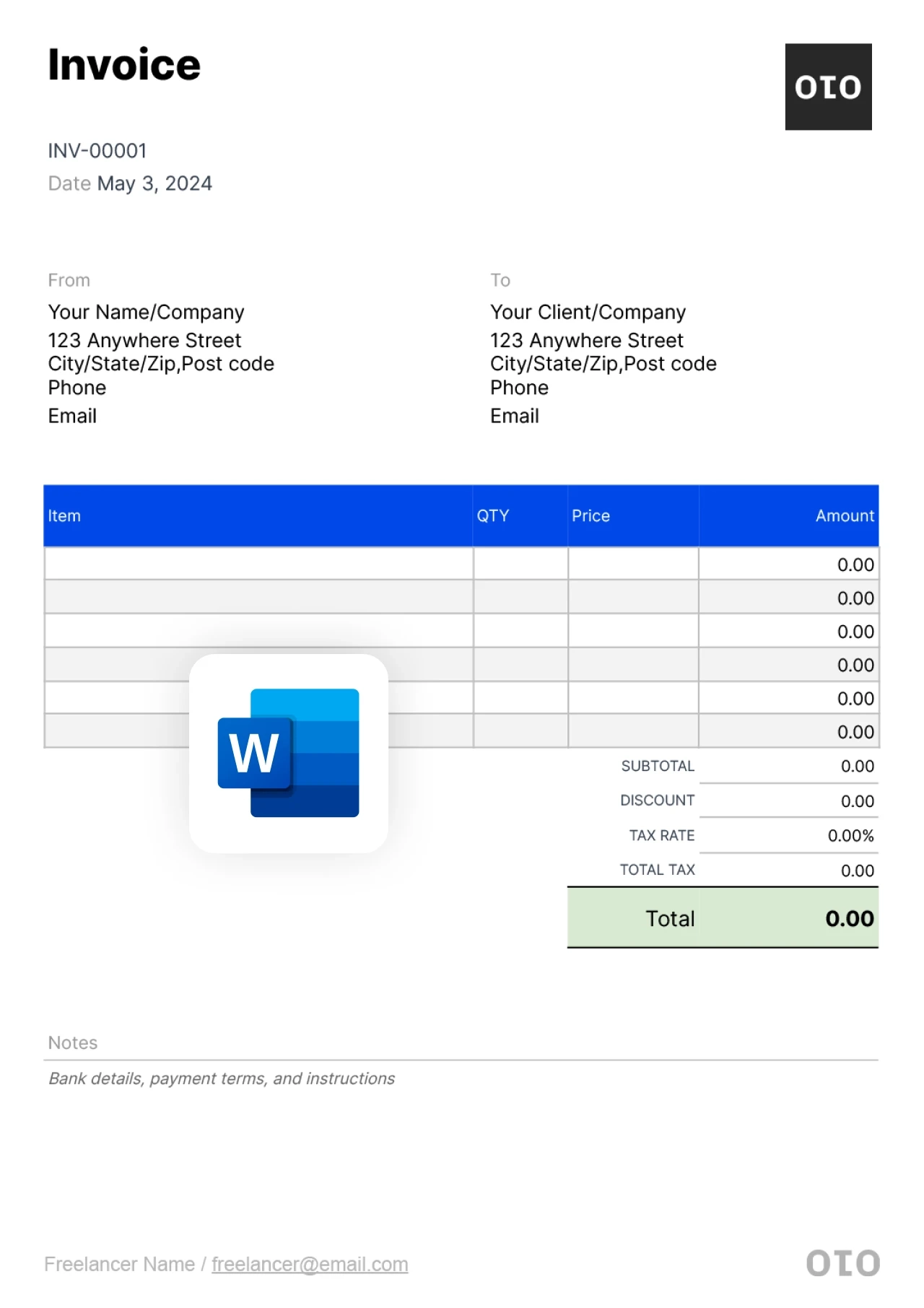
Task: Click the OTO logo in top right
Action: (828, 87)
